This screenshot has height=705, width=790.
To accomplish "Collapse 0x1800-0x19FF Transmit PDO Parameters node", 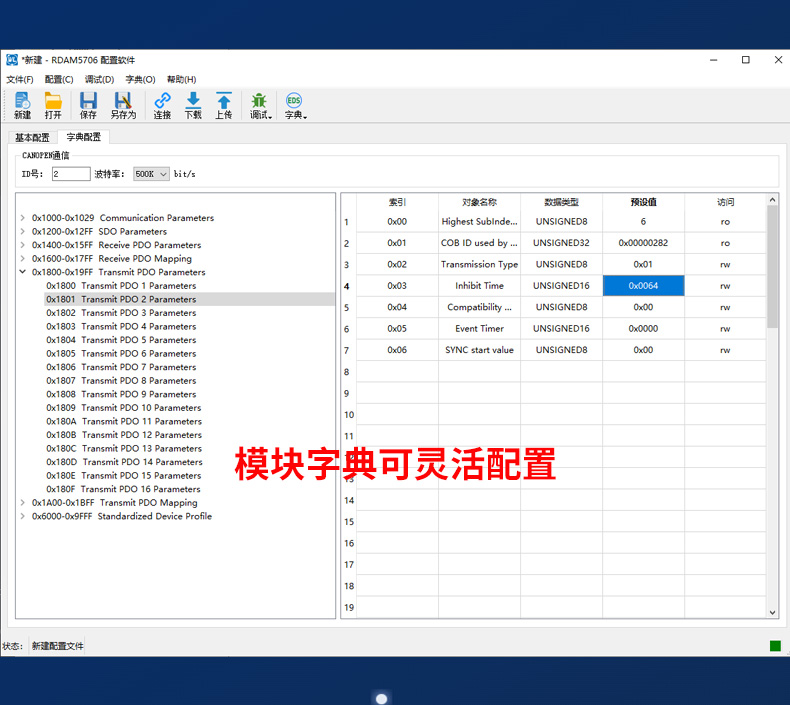I will [x=23, y=272].
